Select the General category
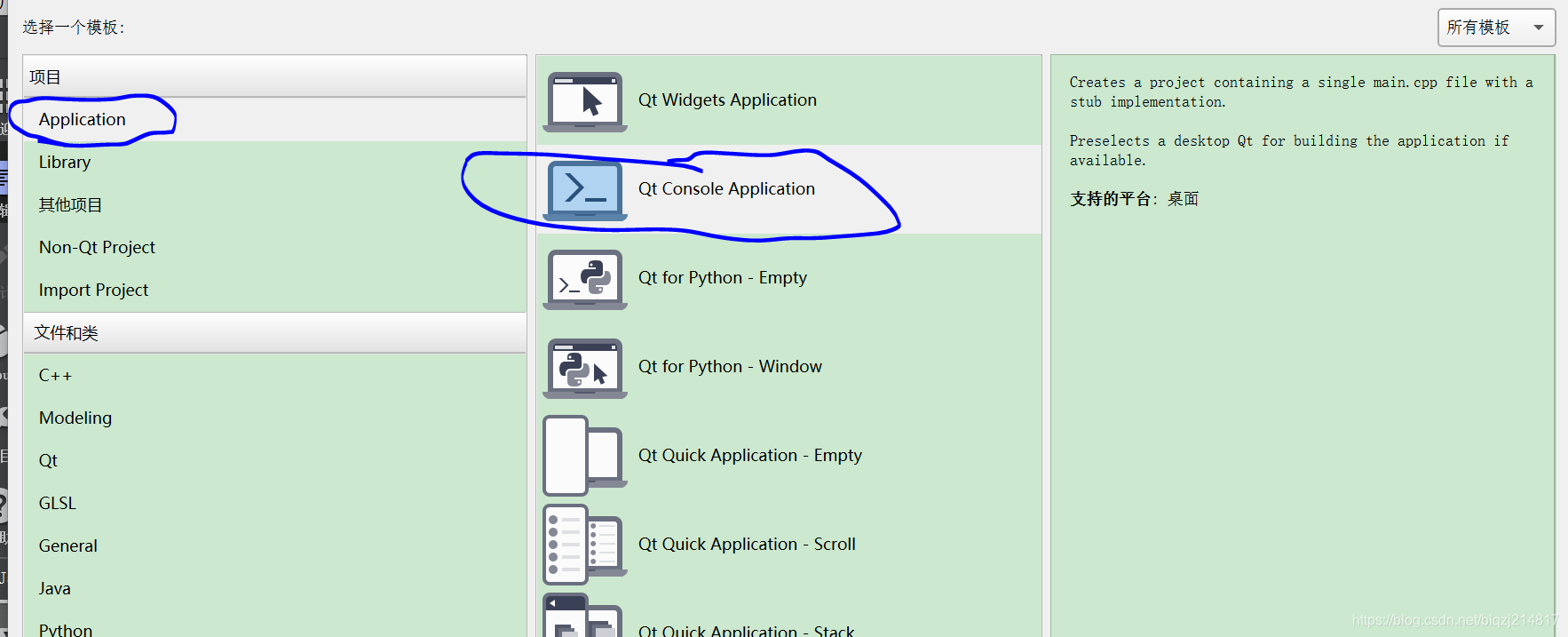Image resolution: width=1568 pixels, height=637 pixels. (274, 545)
